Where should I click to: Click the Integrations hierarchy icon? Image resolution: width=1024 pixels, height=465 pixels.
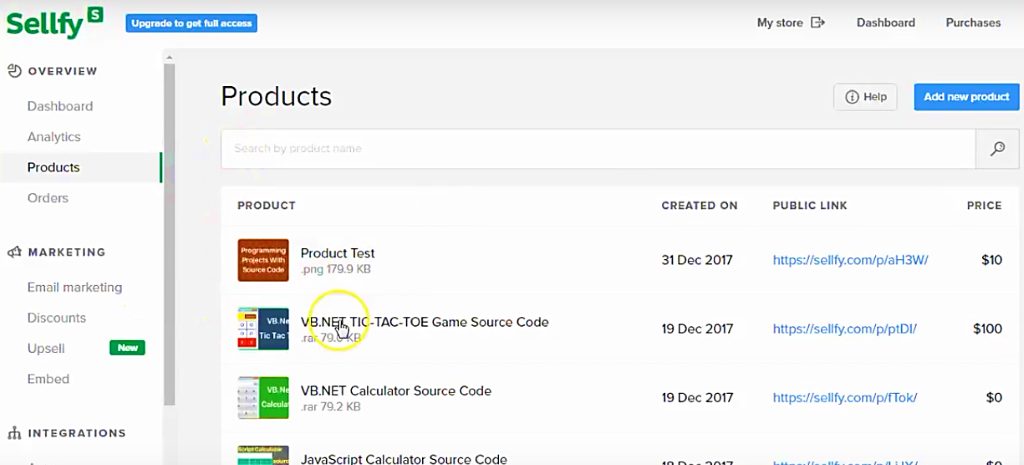coord(14,433)
